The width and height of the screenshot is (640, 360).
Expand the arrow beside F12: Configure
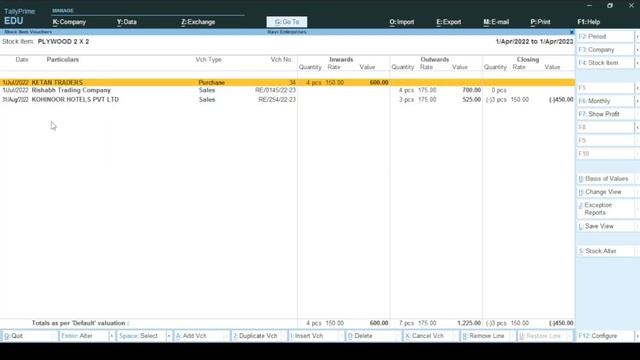[x=637, y=336]
